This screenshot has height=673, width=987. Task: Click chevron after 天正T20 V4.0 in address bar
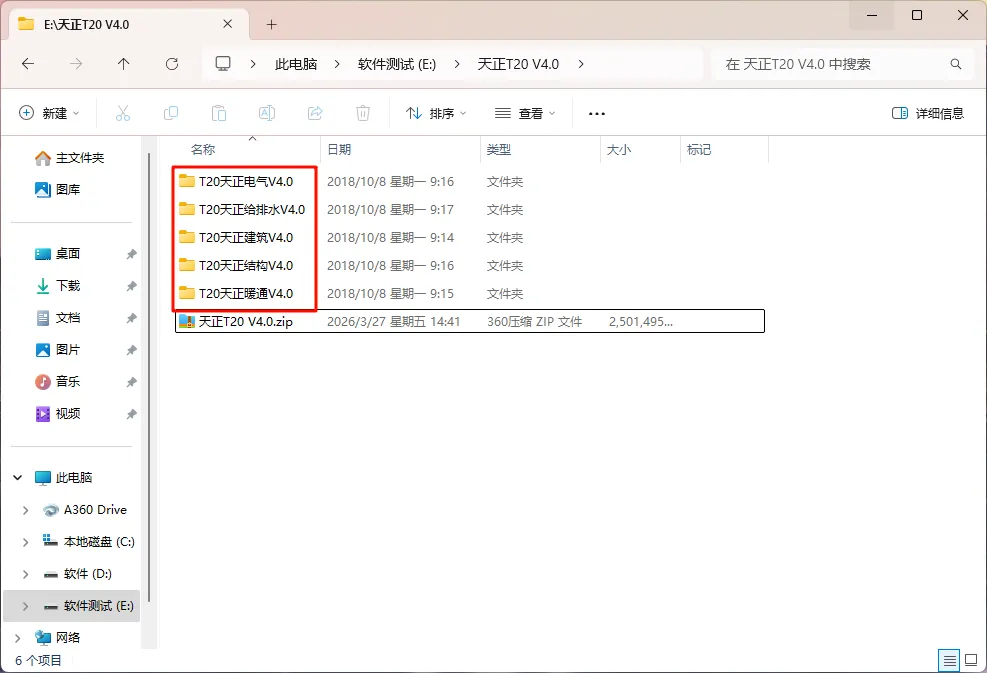tap(580, 64)
